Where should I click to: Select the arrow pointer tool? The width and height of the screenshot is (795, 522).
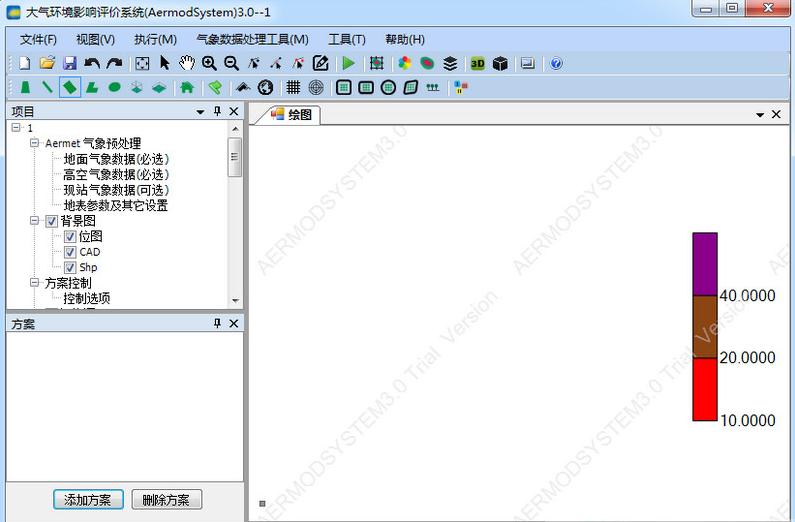165,63
